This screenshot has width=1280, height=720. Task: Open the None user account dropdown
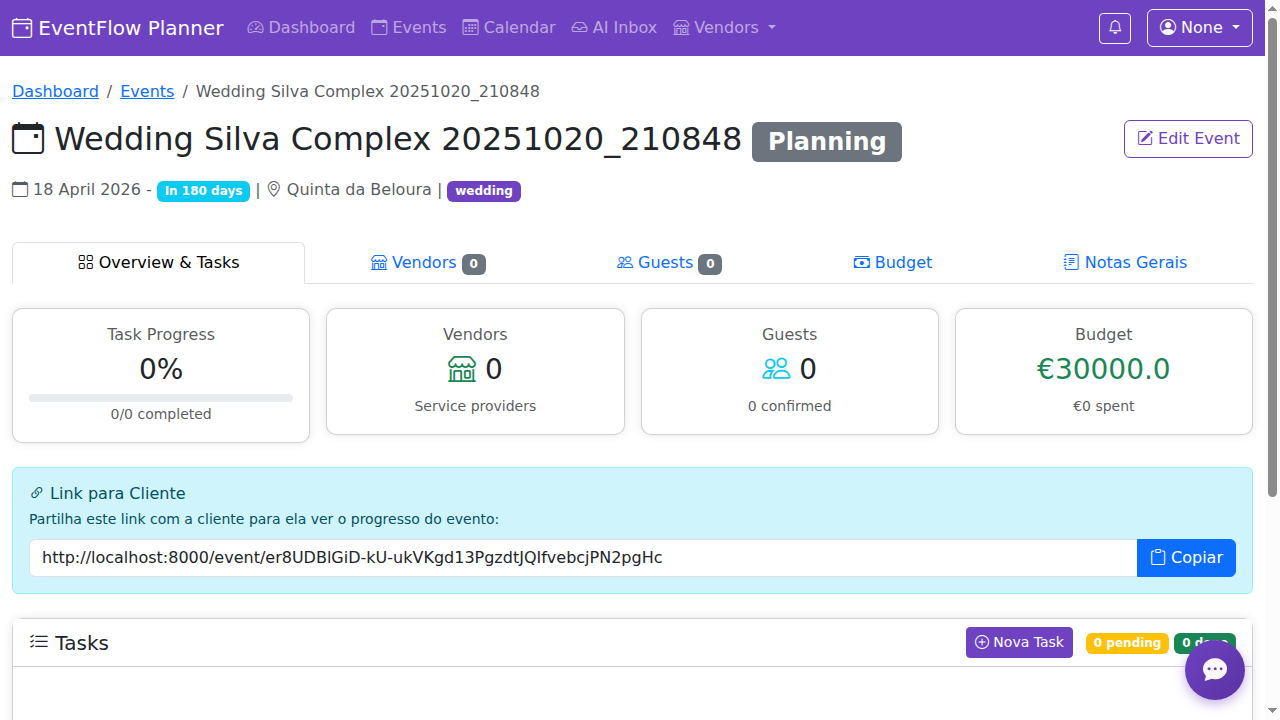click(x=1199, y=28)
